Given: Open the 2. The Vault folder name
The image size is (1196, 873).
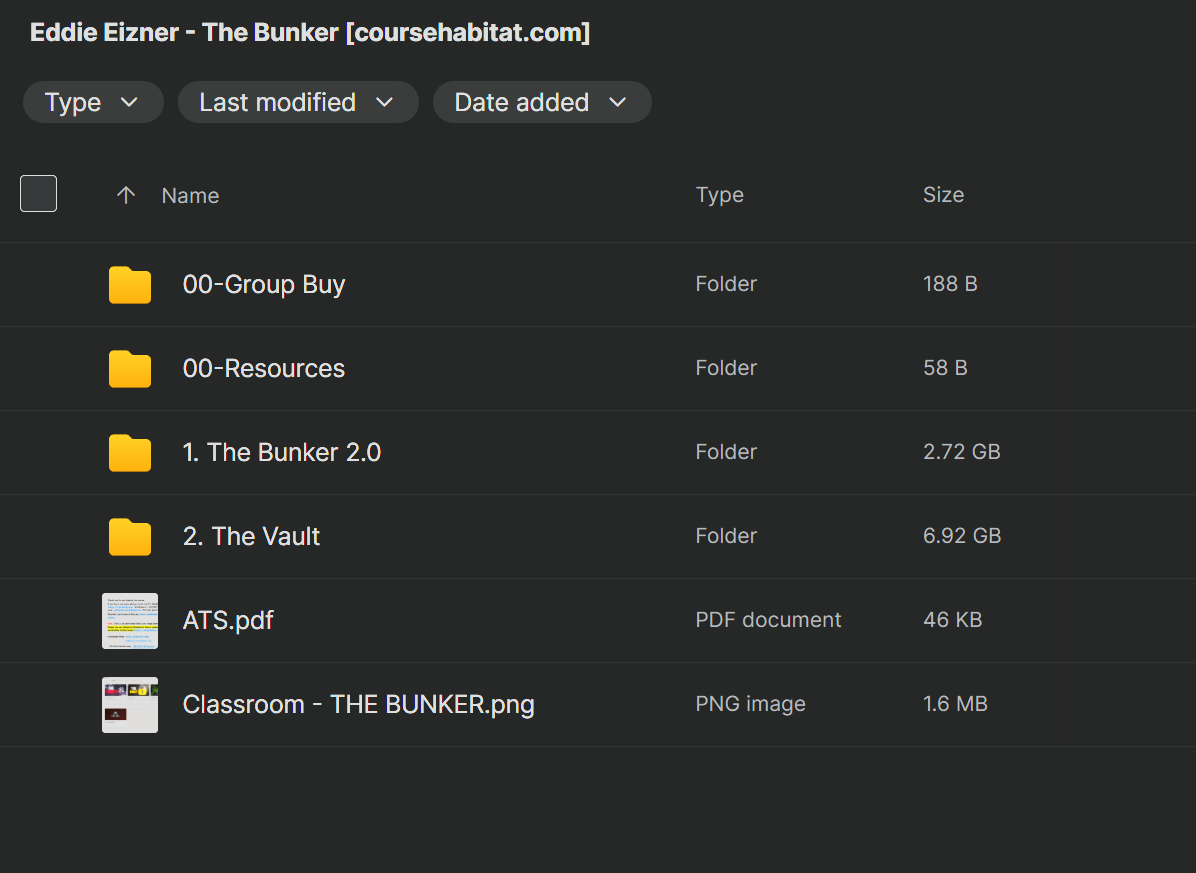Looking at the screenshot, I should 251,537.
